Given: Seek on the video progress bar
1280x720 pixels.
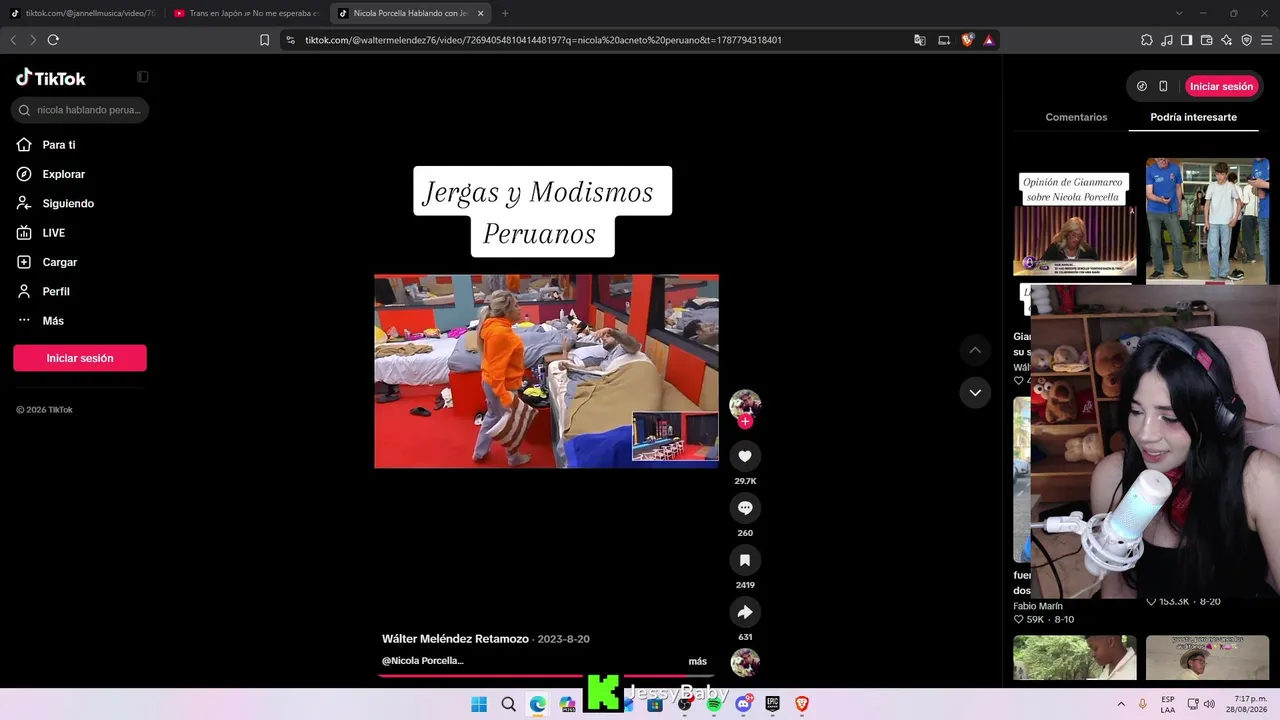Looking at the screenshot, I should pyautogui.click(x=545, y=676).
